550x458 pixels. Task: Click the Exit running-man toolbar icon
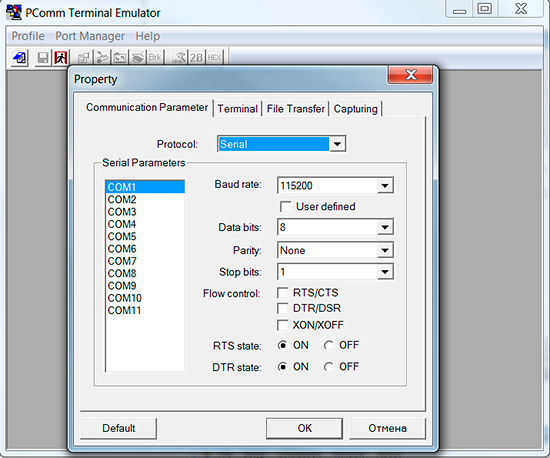pyautogui.click(x=61, y=58)
